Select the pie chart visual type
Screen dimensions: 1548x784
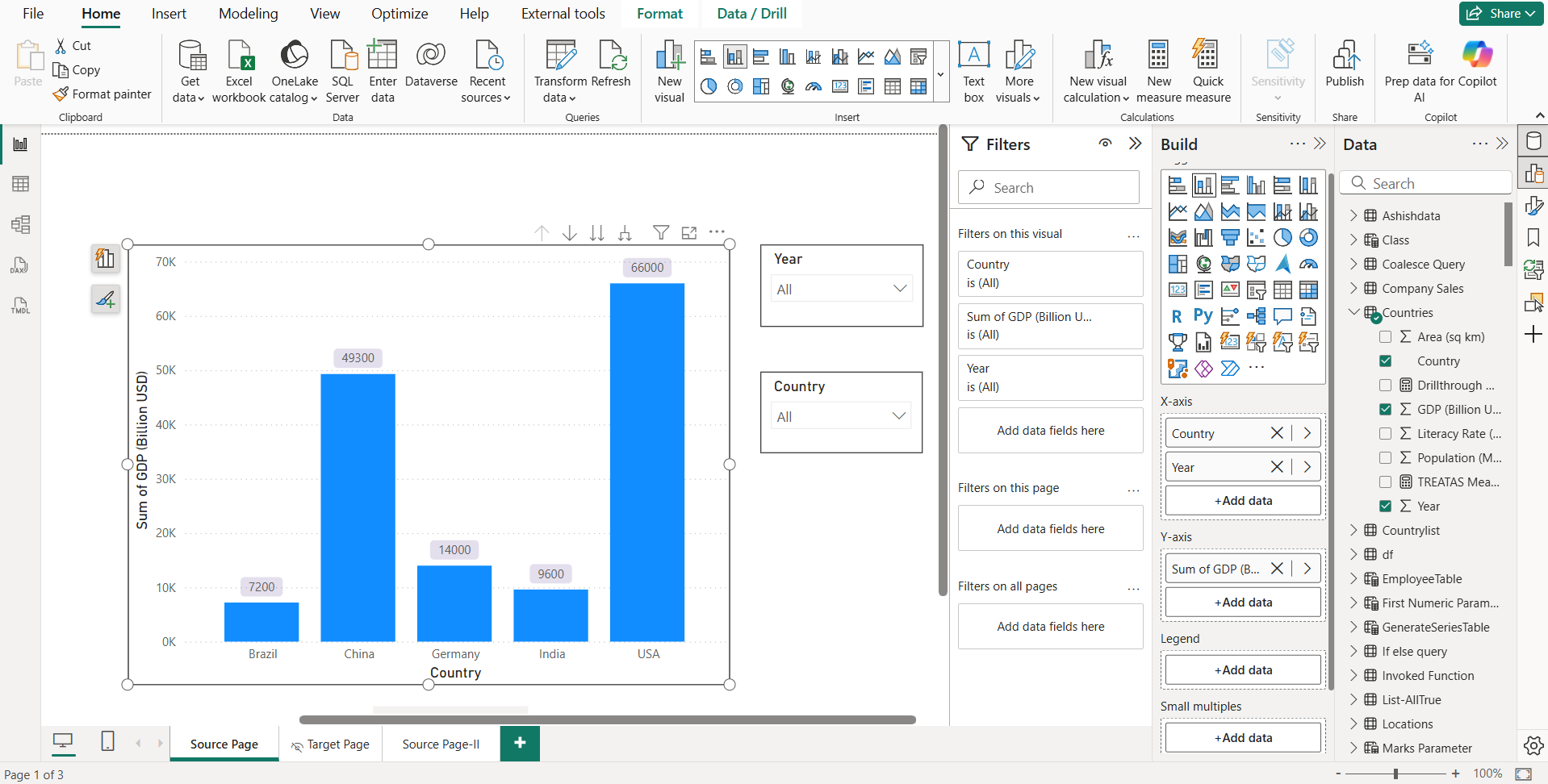tap(1284, 237)
